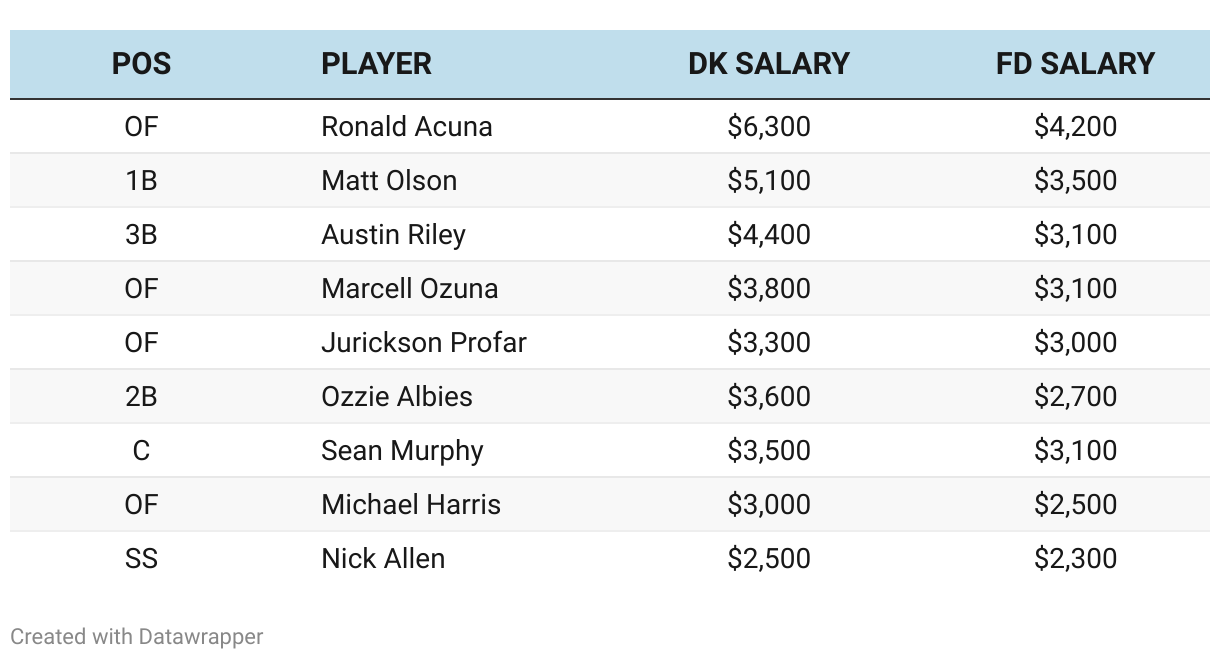1220x660 pixels.
Task: Click the DK SALARY column header
Action: [x=768, y=64]
